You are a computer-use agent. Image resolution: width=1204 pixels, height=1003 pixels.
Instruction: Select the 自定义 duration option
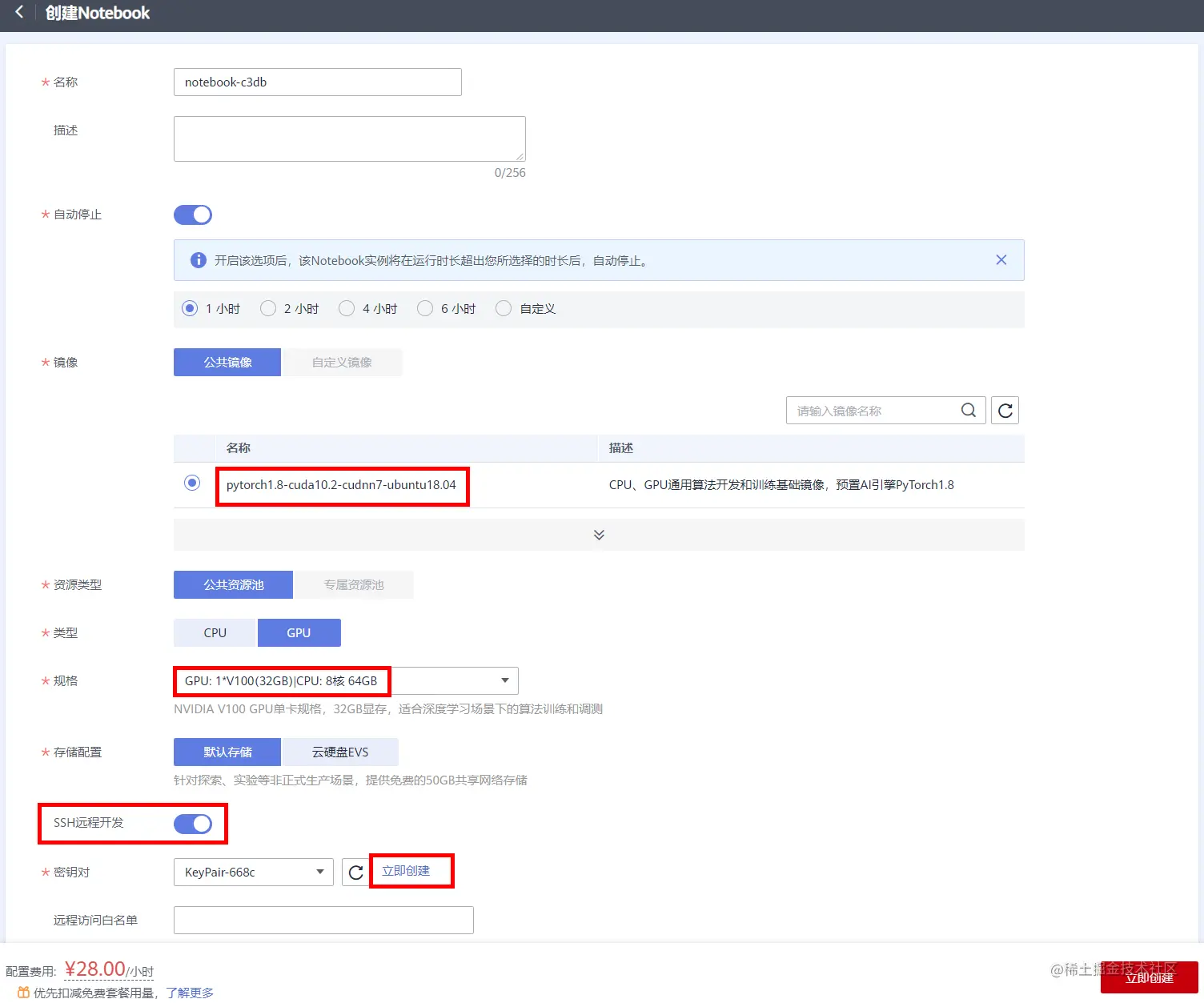coord(504,308)
